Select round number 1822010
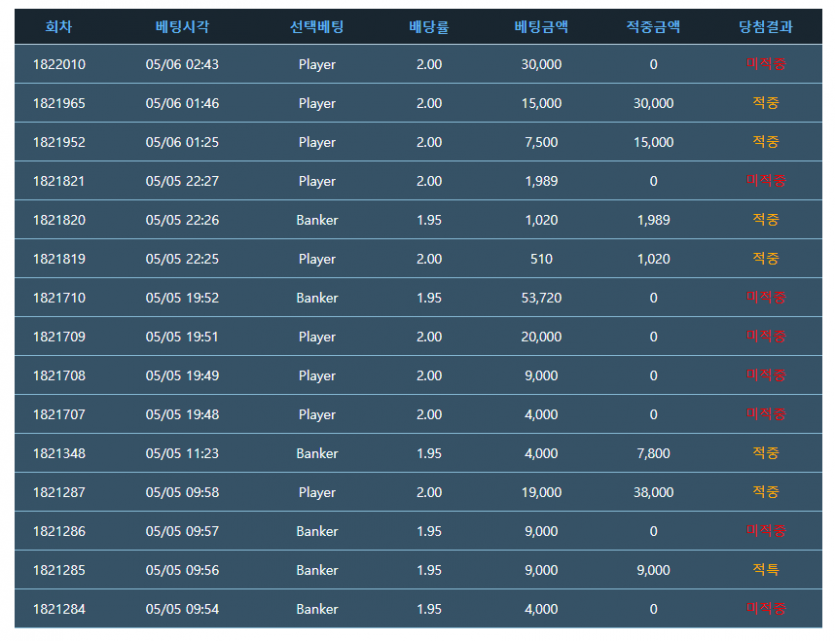Screen dimensions: 835x641 [59, 64]
